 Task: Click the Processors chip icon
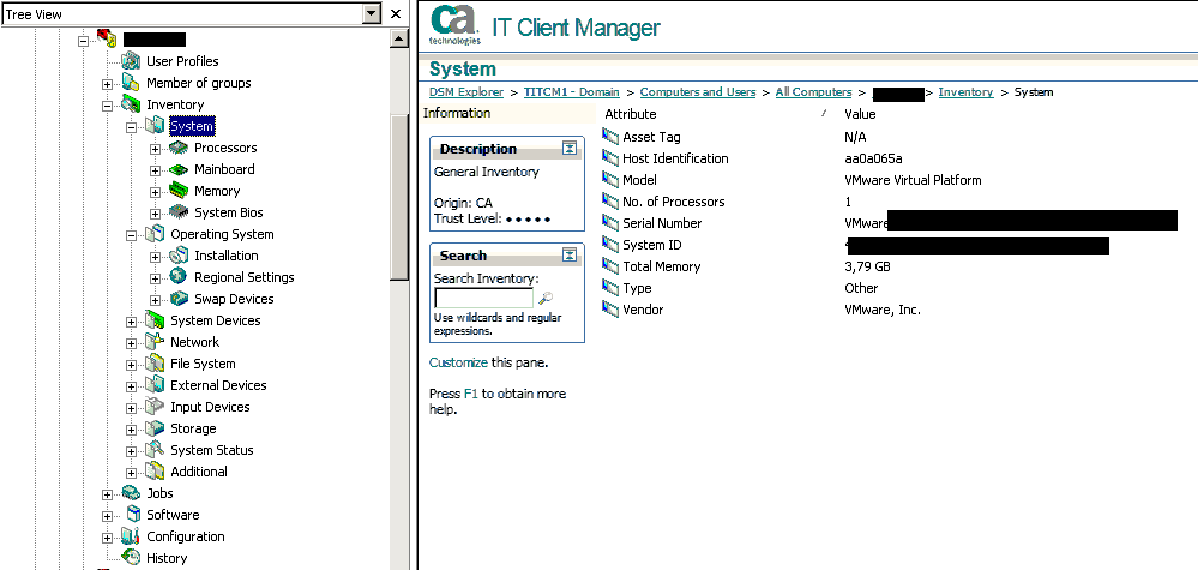(178, 147)
